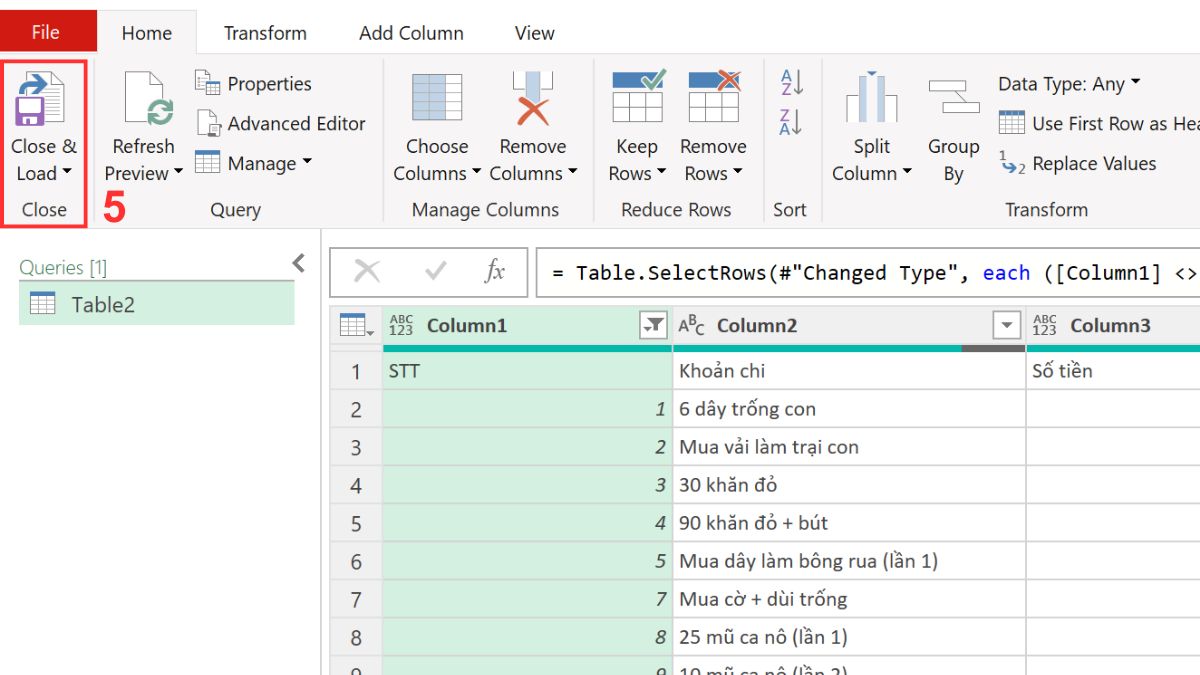Image resolution: width=1200 pixels, height=675 pixels.
Task: Click cell '90 khăn đỏ + bút'
Action: click(x=849, y=523)
